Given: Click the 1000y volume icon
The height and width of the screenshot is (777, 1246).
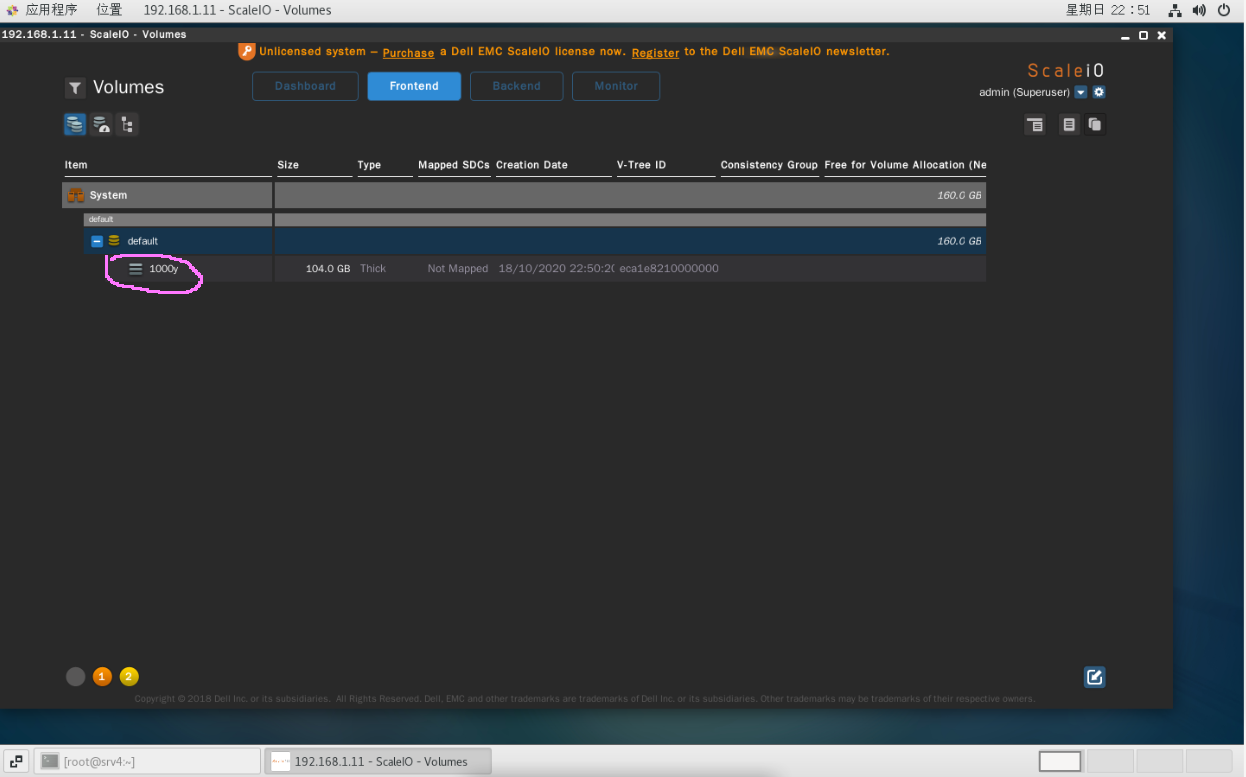Looking at the screenshot, I should click(x=136, y=269).
